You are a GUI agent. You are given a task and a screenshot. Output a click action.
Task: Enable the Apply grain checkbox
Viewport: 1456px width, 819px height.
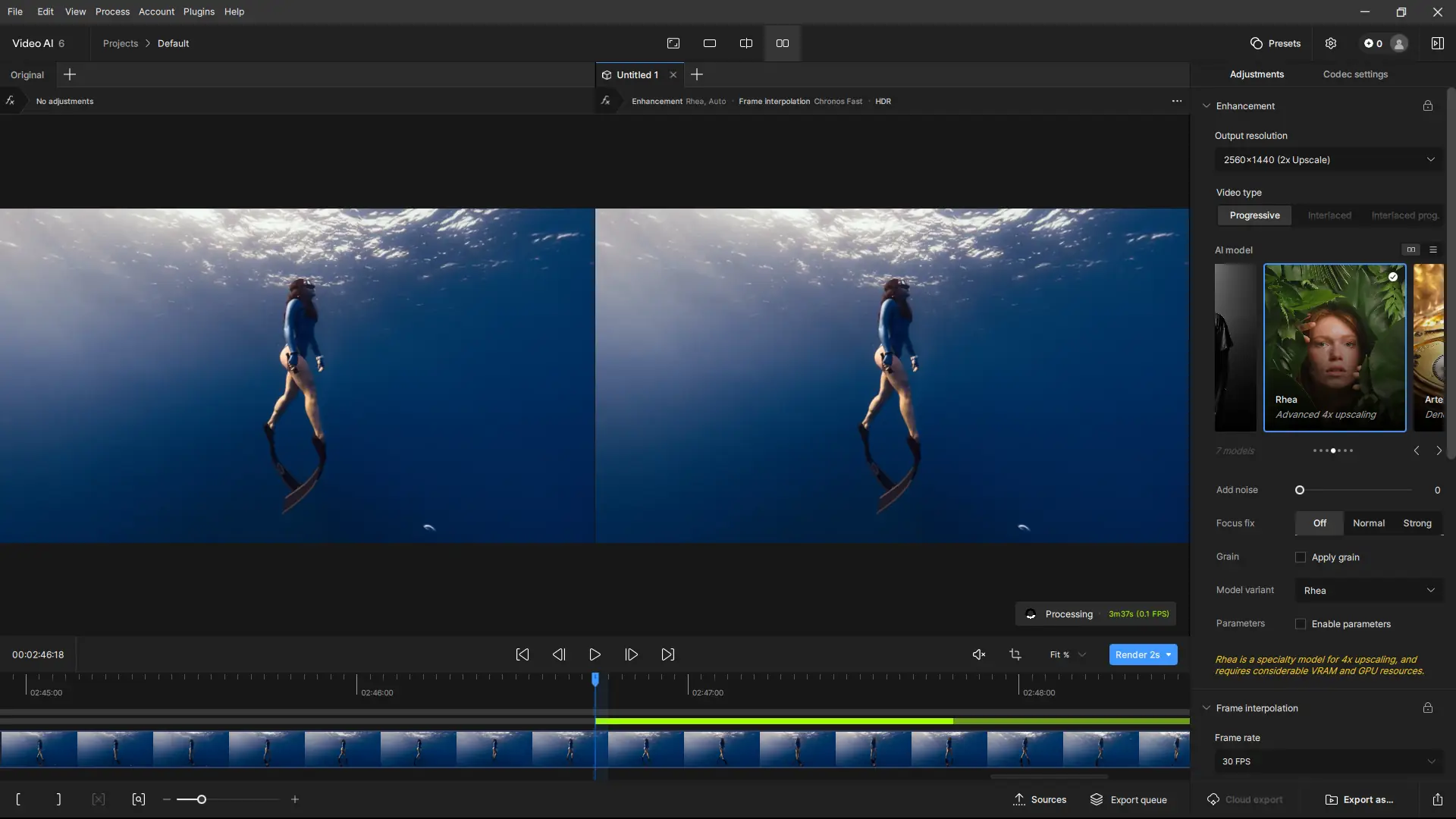click(1301, 557)
